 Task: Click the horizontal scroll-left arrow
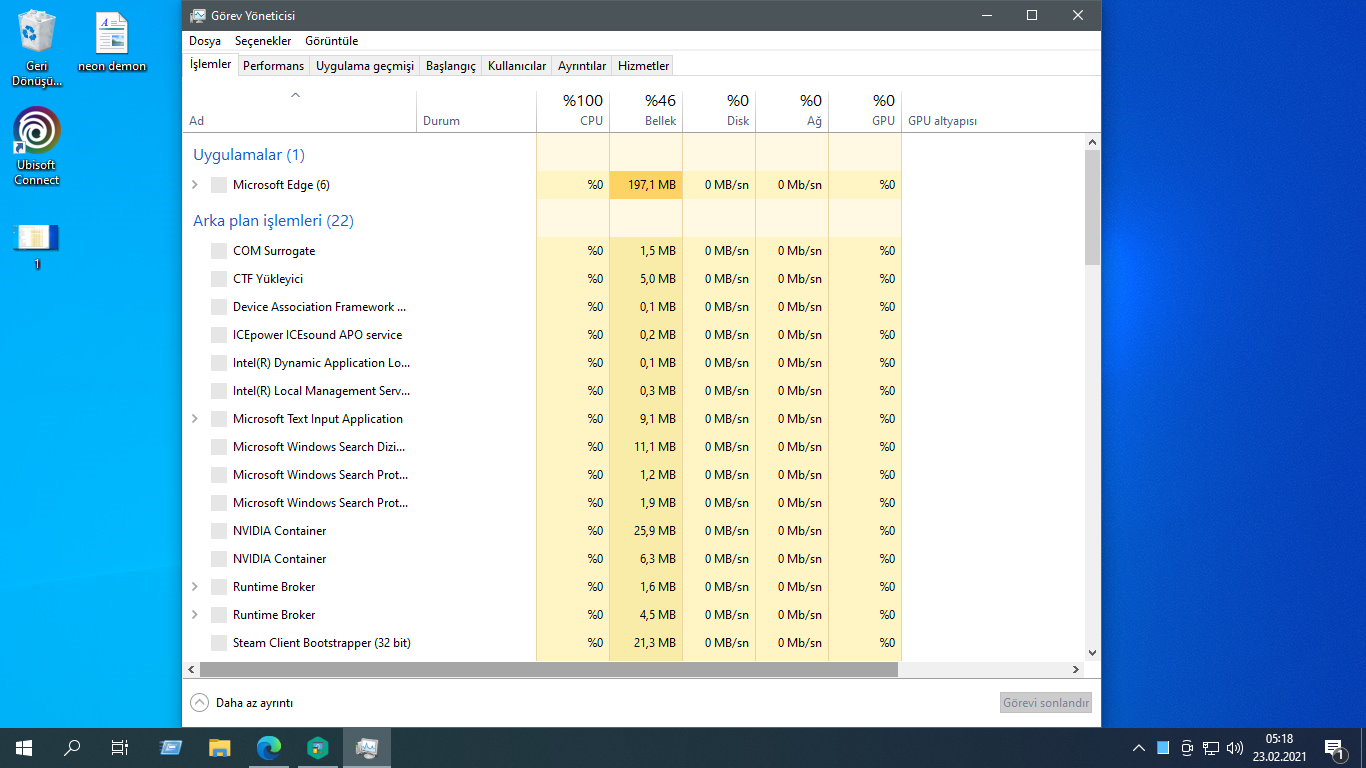(x=192, y=670)
